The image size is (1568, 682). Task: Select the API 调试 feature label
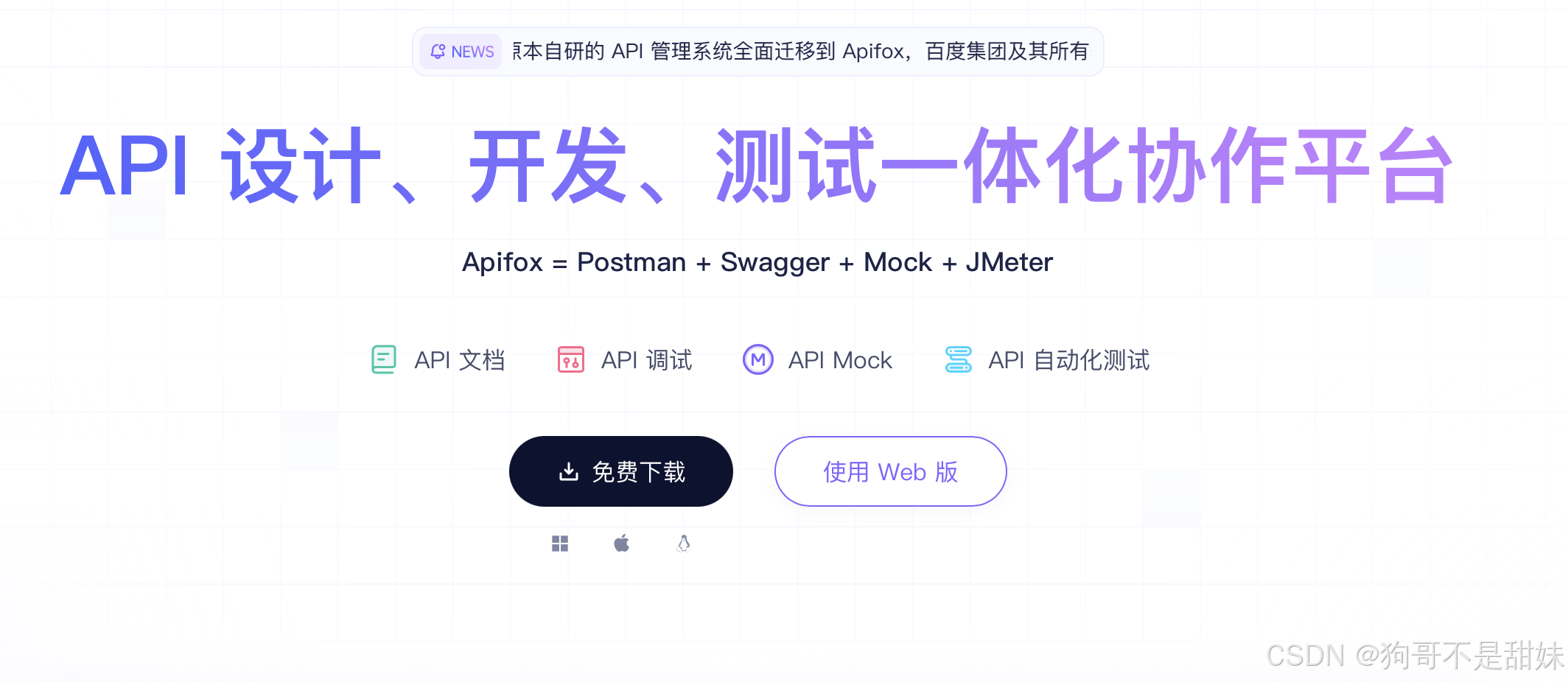[647, 360]
